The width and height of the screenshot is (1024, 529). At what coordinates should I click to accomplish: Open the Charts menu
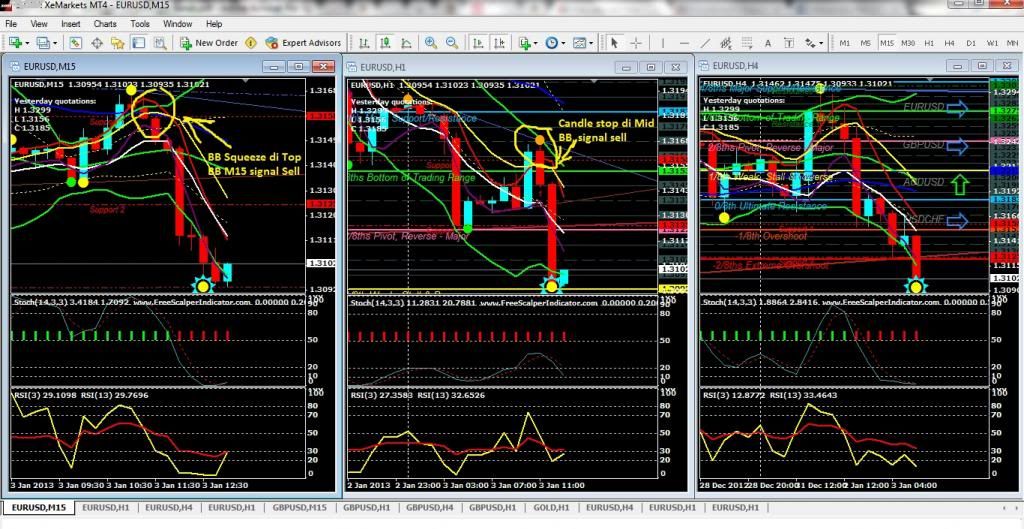point(104,23)
